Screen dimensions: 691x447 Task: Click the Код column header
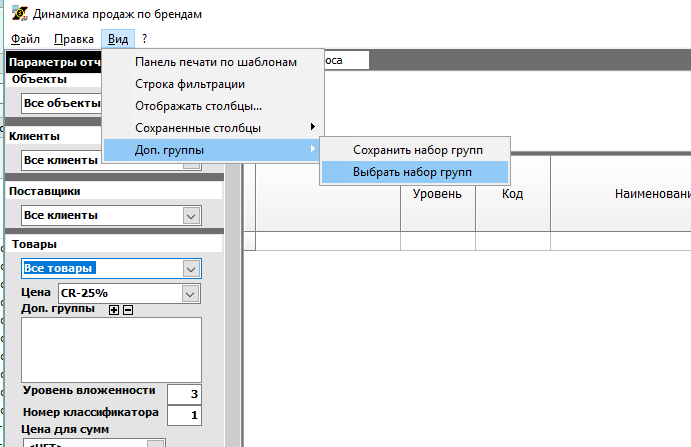point(513,194)
